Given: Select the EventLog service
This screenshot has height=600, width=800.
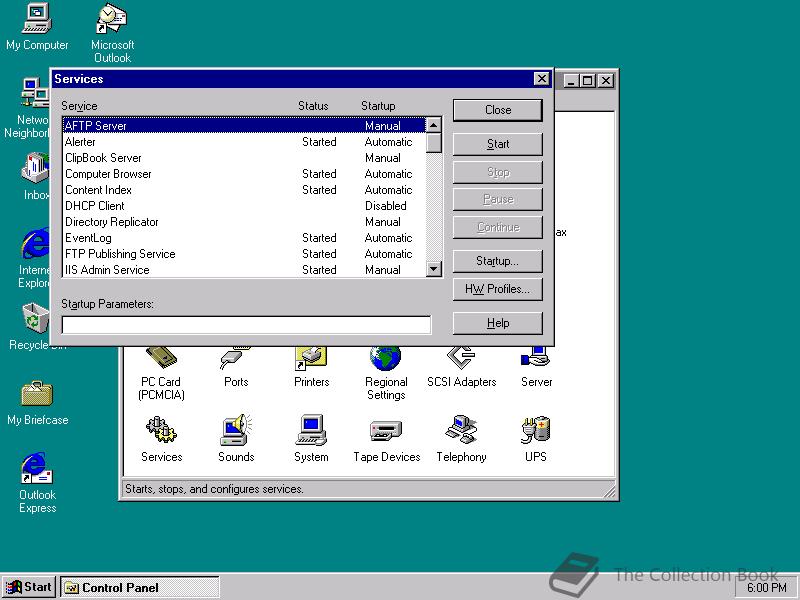Looking at the screenshot, I should pos(244,238).
